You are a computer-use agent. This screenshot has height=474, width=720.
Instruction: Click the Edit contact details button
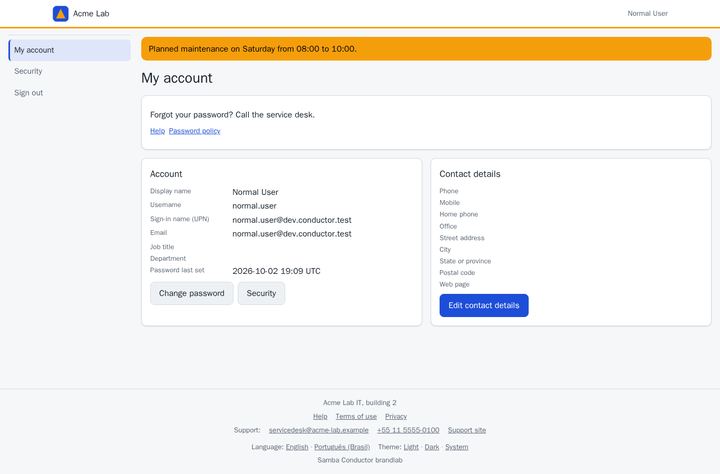tap(484, 305)
